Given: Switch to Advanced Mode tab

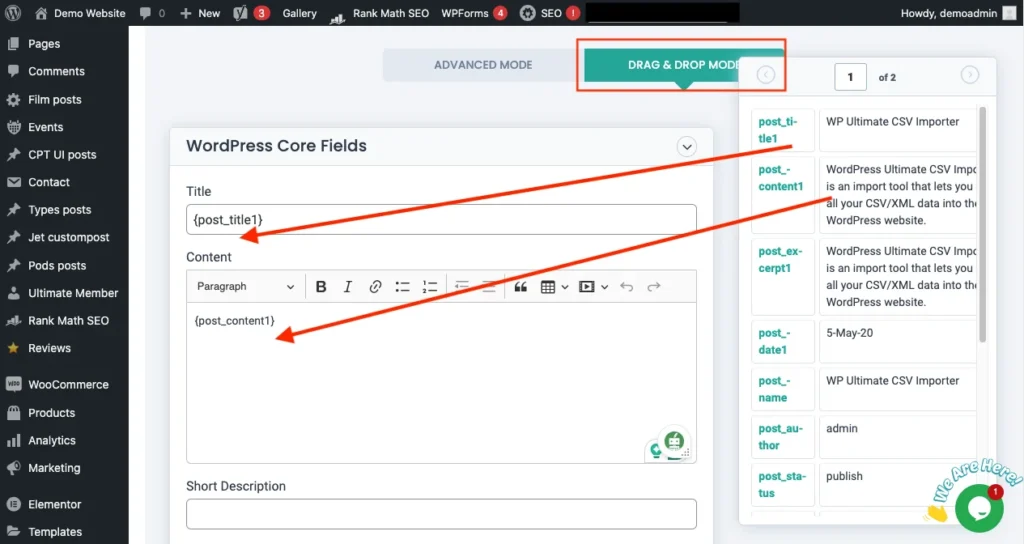Looking at the screenshot, I should (482, 65).
